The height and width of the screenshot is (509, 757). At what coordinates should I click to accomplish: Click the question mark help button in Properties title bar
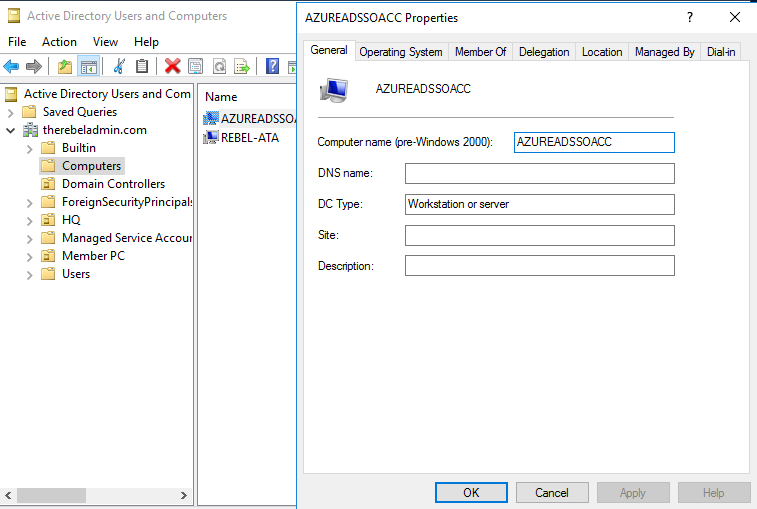(x=690, y=17)
